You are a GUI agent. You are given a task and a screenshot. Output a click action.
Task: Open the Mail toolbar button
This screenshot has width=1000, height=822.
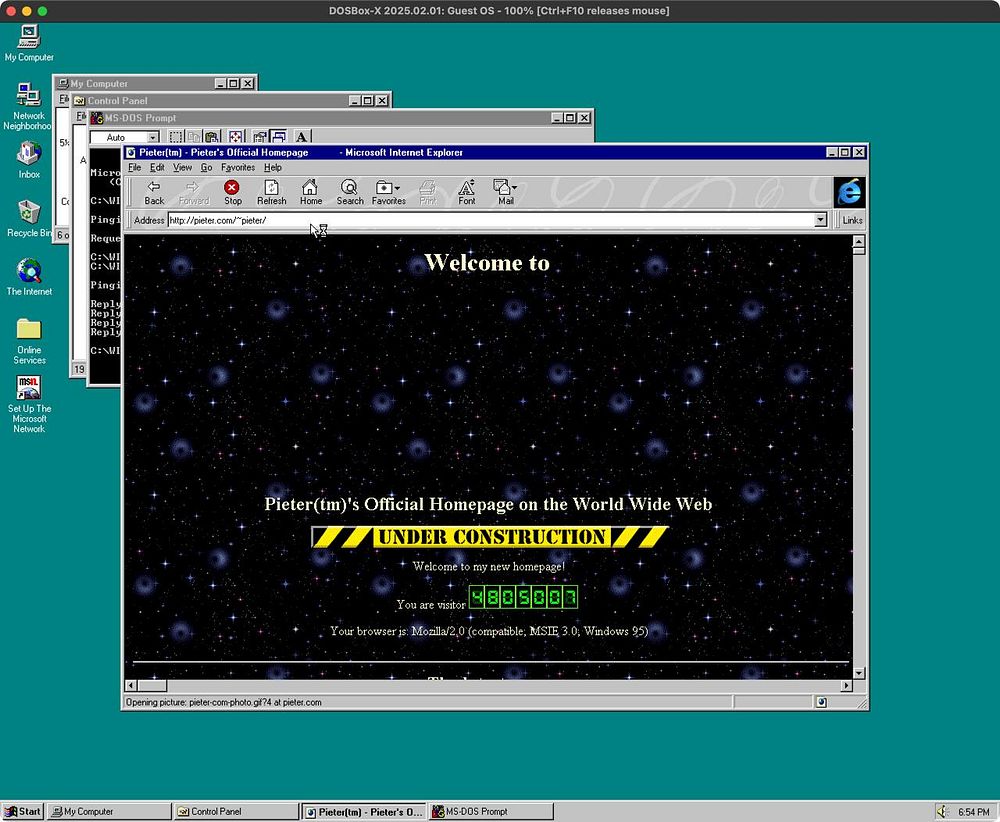pos(505,192)
